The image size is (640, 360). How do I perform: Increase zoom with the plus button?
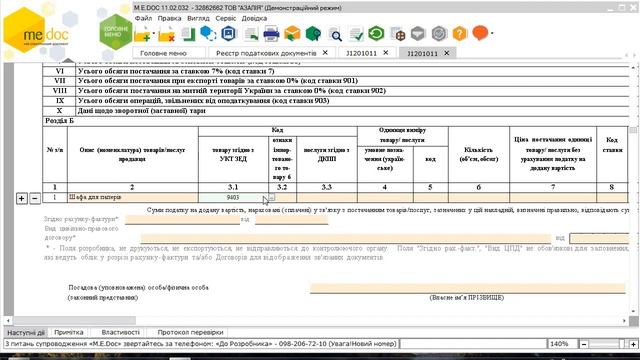pyautogui.click(x=633, y=344)
